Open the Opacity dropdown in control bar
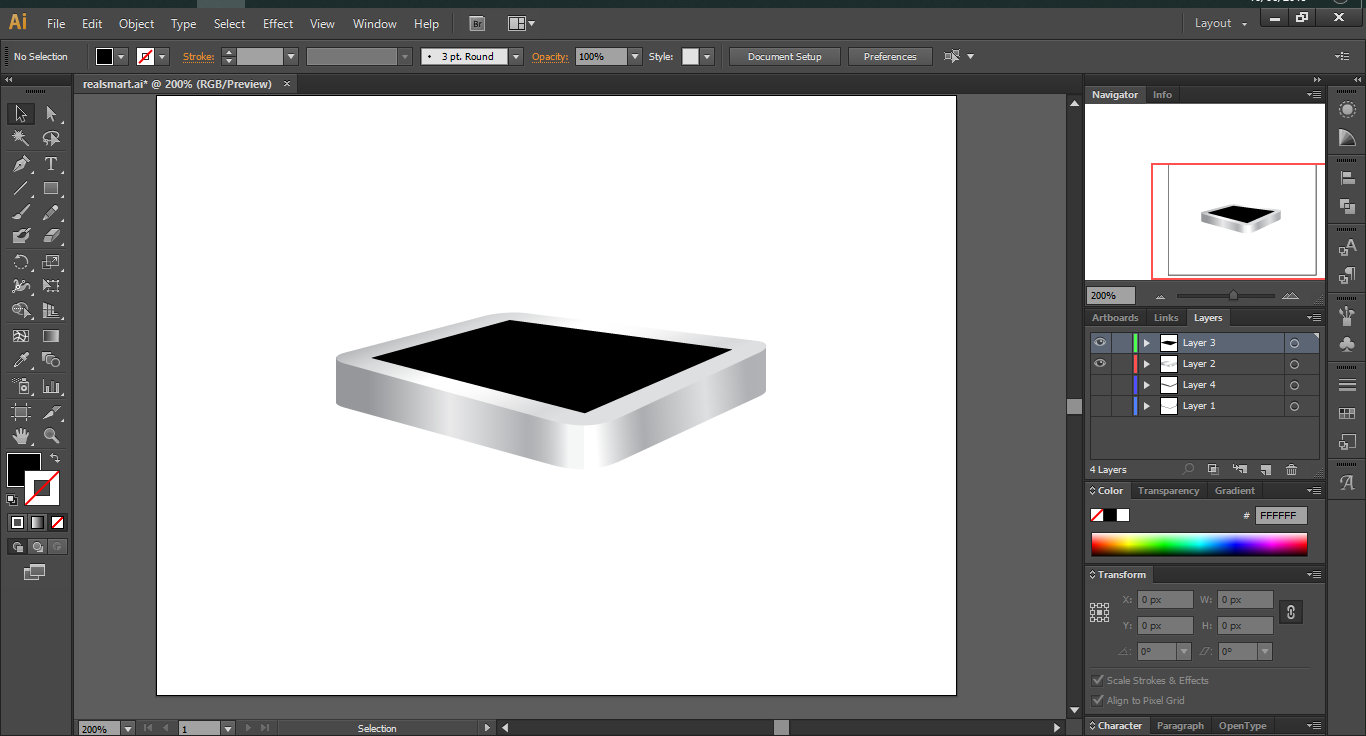This screenshot has width=1366, height=736. pos(634,57)
